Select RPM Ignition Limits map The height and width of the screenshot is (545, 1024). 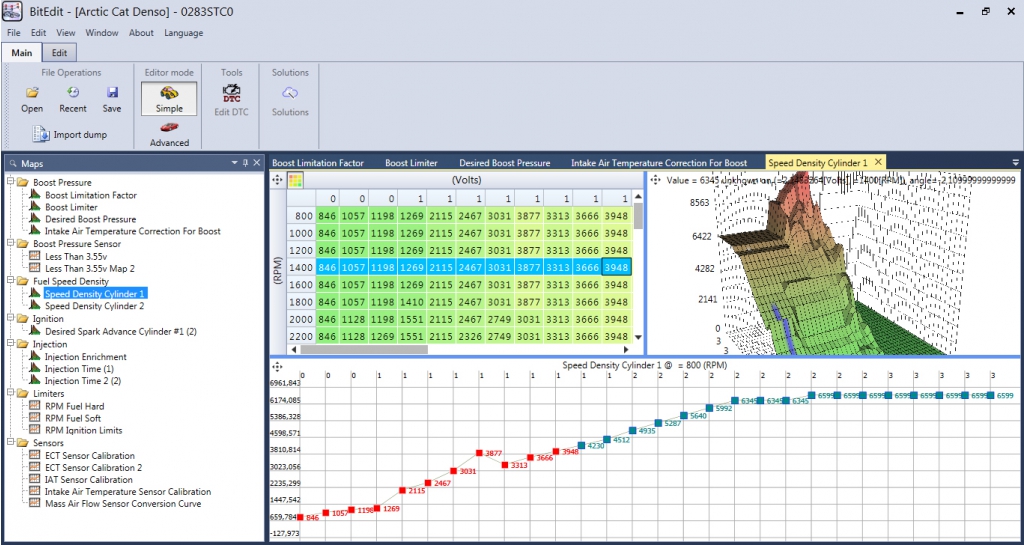84,430
